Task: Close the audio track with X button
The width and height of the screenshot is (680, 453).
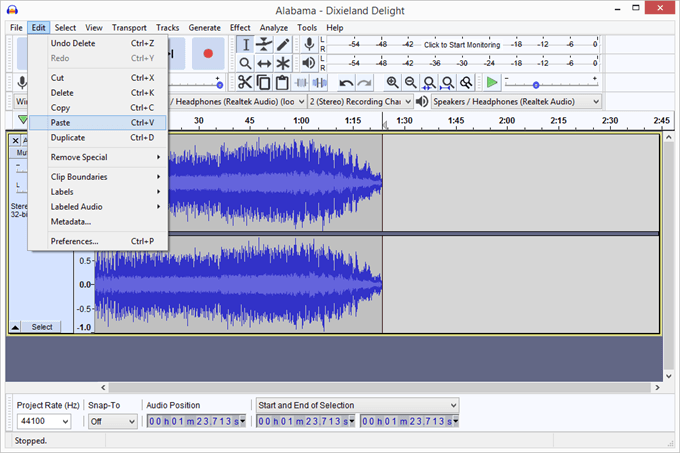Action: (x=15, y=141)
